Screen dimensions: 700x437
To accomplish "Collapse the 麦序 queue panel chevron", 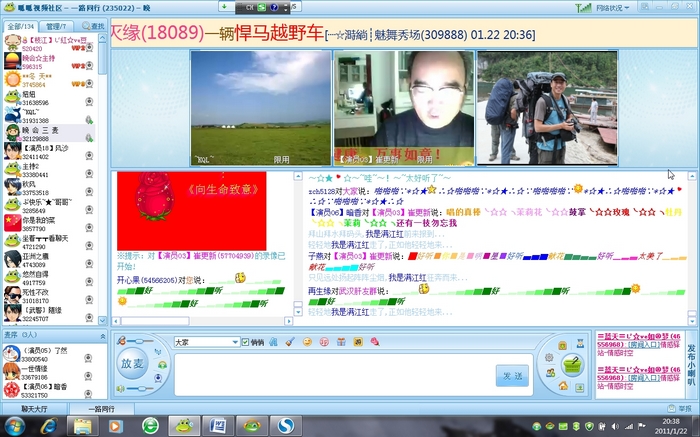I will [103, 336].
